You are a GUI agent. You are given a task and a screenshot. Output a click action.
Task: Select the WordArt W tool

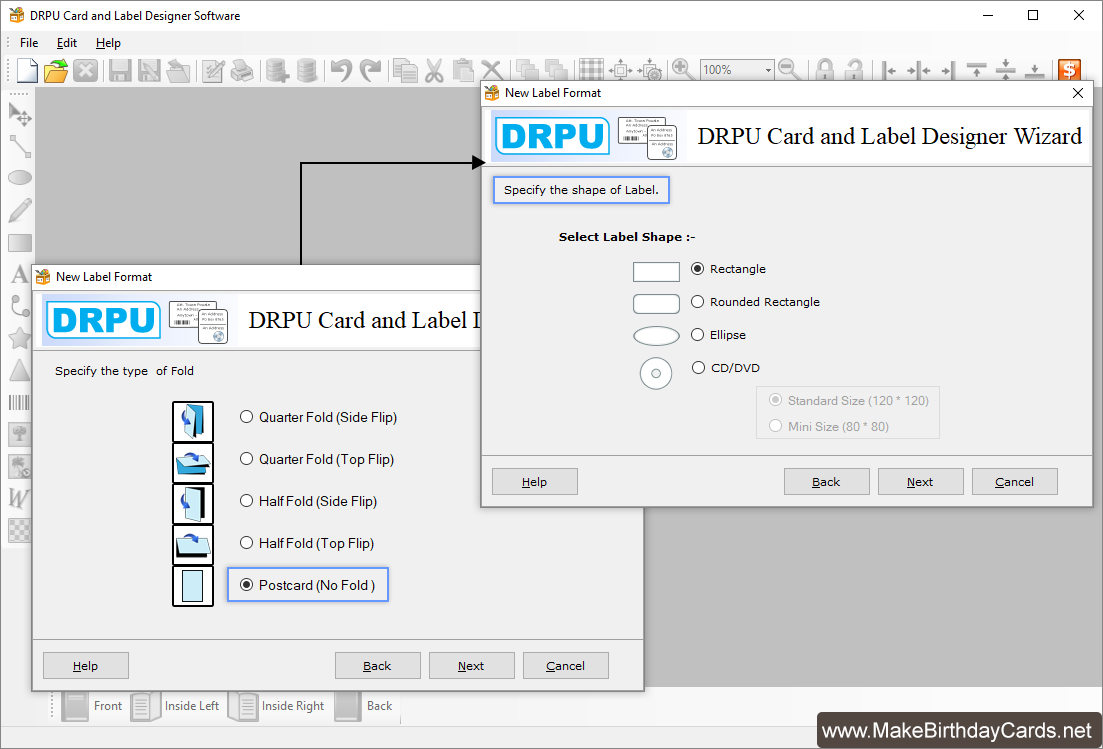[20, 498]
